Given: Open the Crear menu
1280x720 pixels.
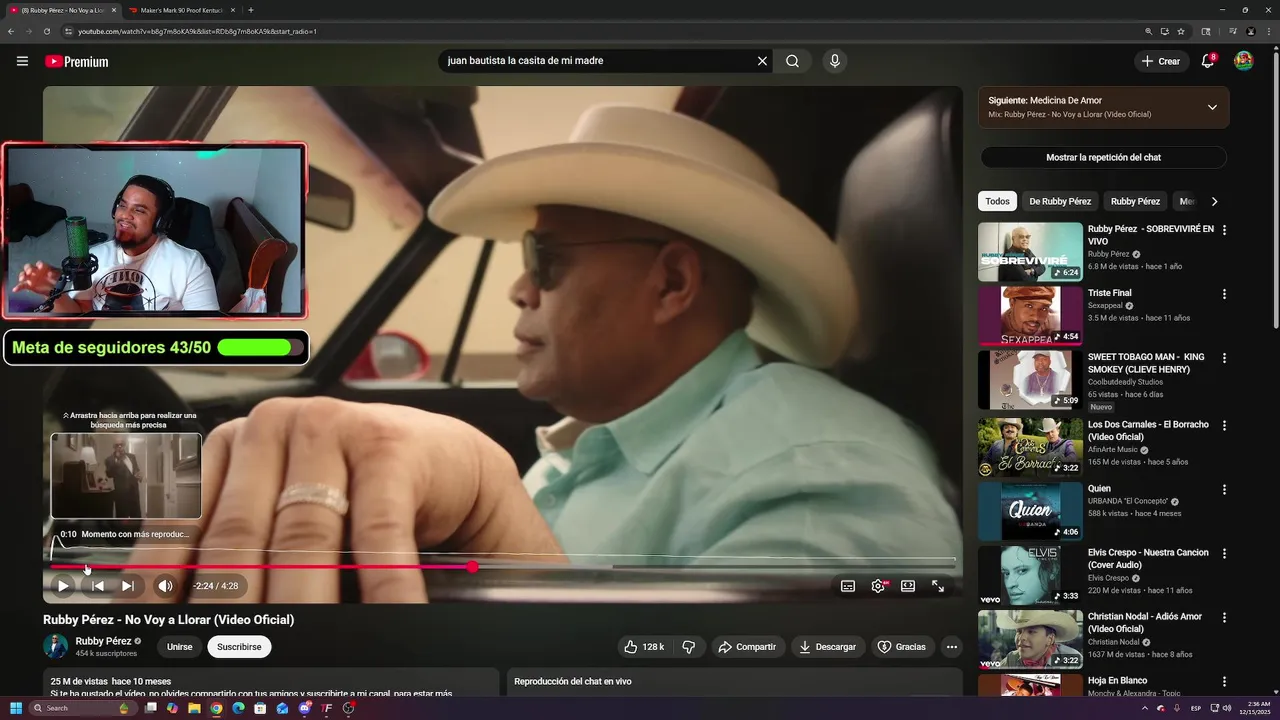Looking at the screenshot, I should pos(1161,61).
